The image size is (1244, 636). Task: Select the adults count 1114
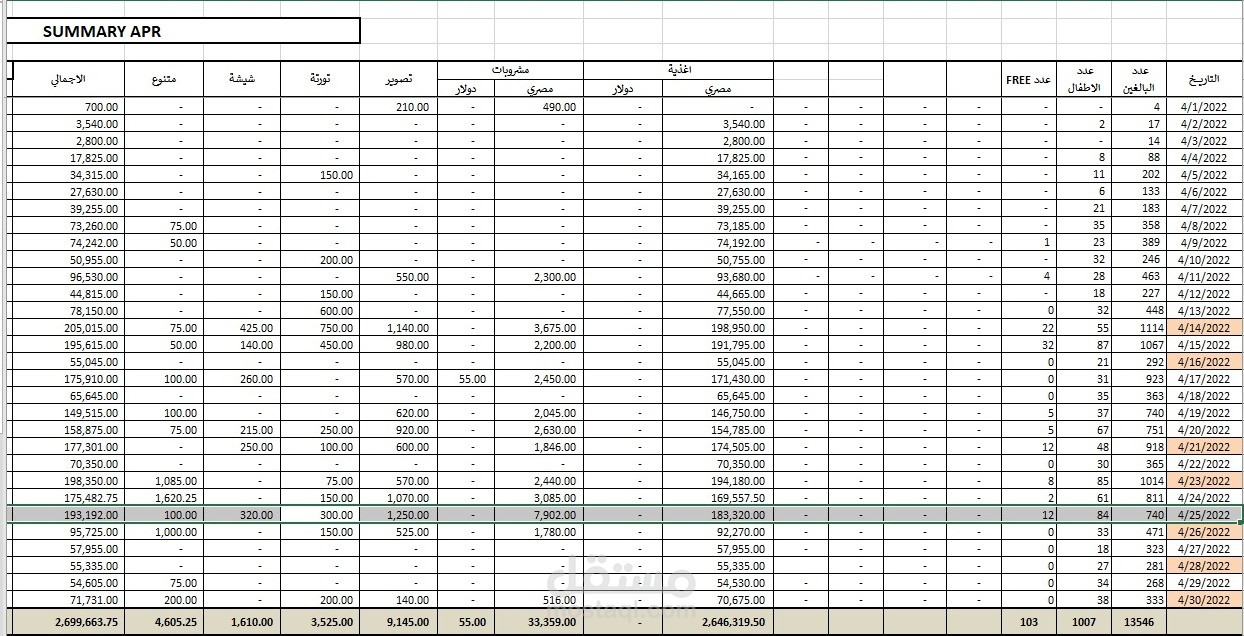1138,327
